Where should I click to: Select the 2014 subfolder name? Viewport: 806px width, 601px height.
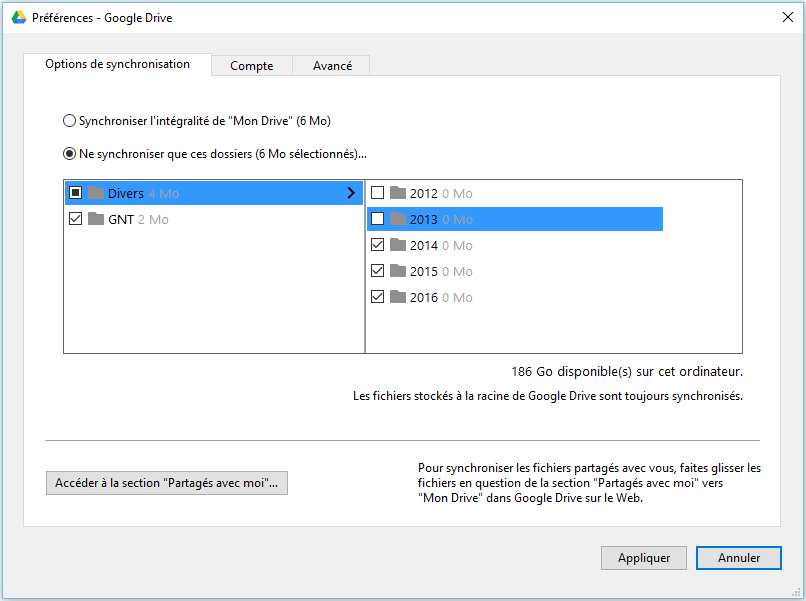pyautogui.click(x=424, y=245)
